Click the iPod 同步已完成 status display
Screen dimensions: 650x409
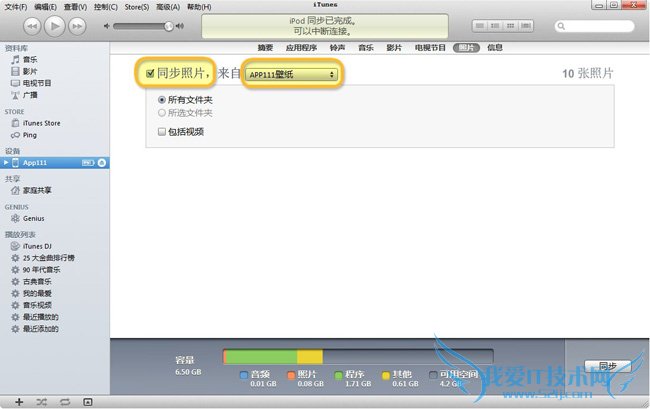point(325,26)
